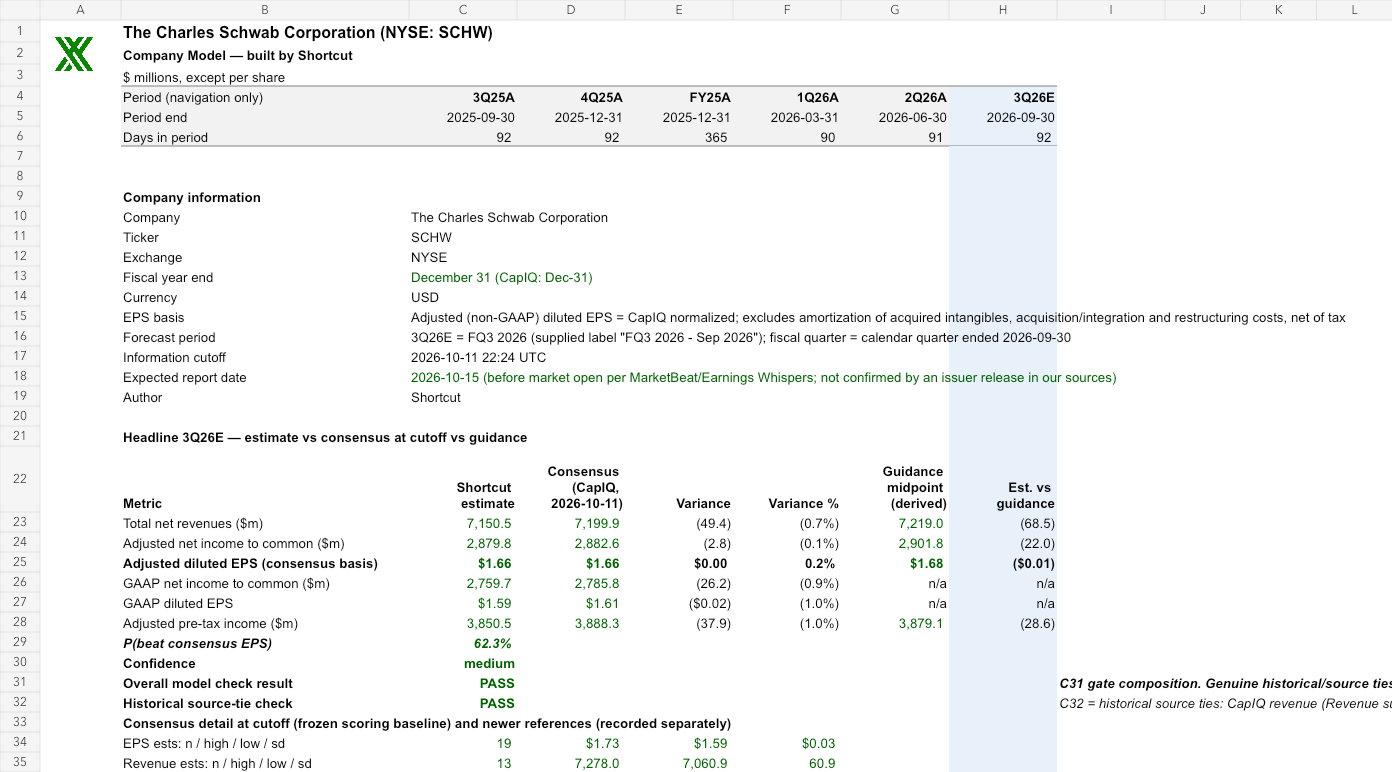The width and height of the screenshot is (1392, 772).
Task: Click the fiscal year end value December 31
Action: click(501, 277)
